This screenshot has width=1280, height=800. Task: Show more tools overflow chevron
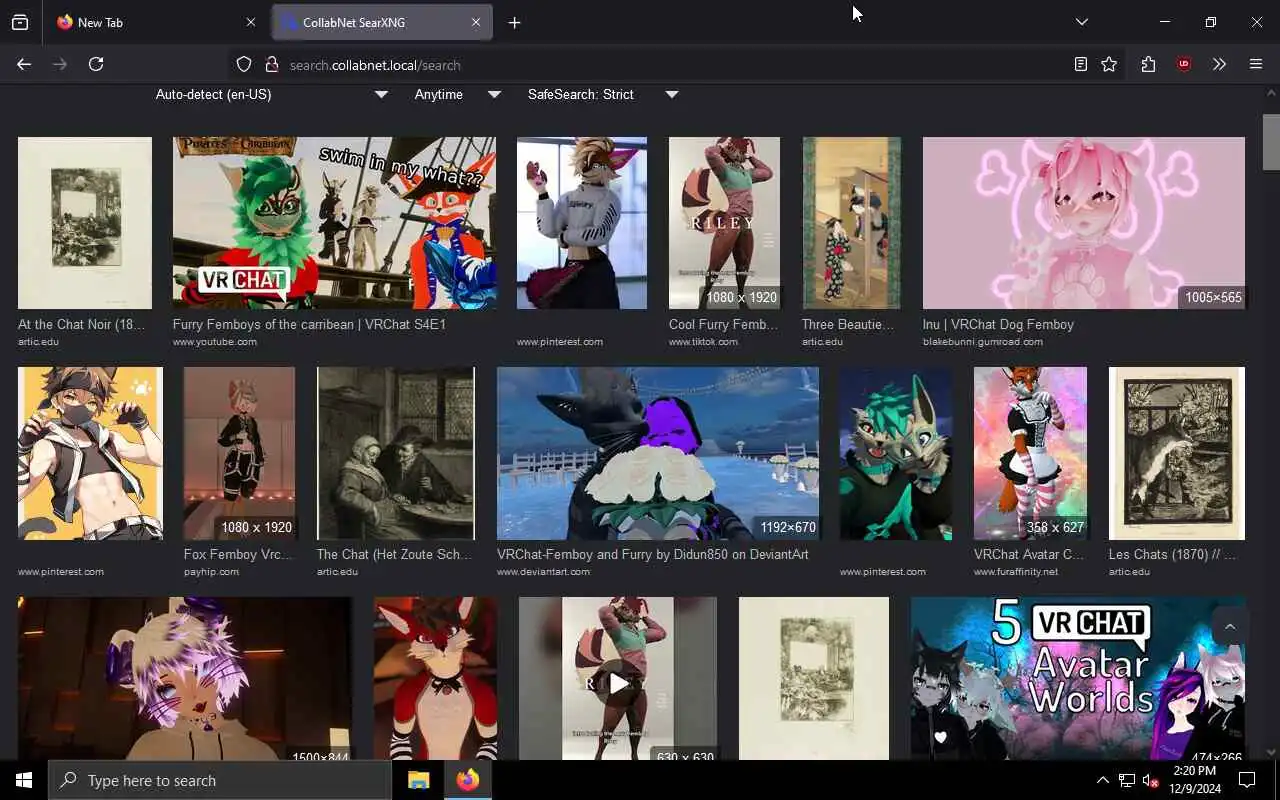(1219, 64)
